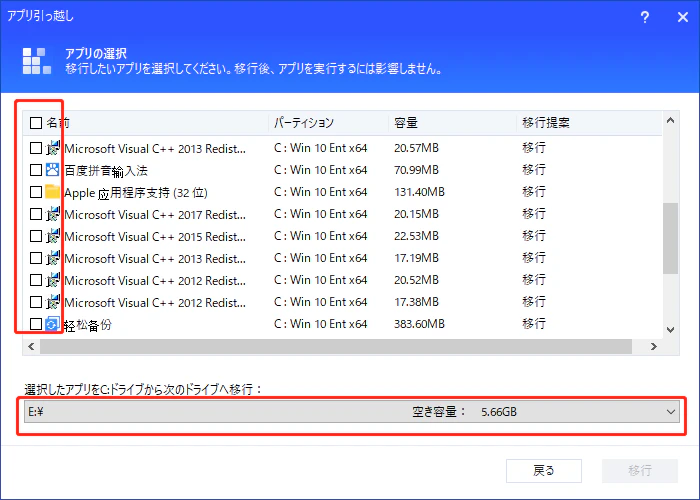Tick the Visual C++ 2017 Redist checkbox

click(36, 214)
